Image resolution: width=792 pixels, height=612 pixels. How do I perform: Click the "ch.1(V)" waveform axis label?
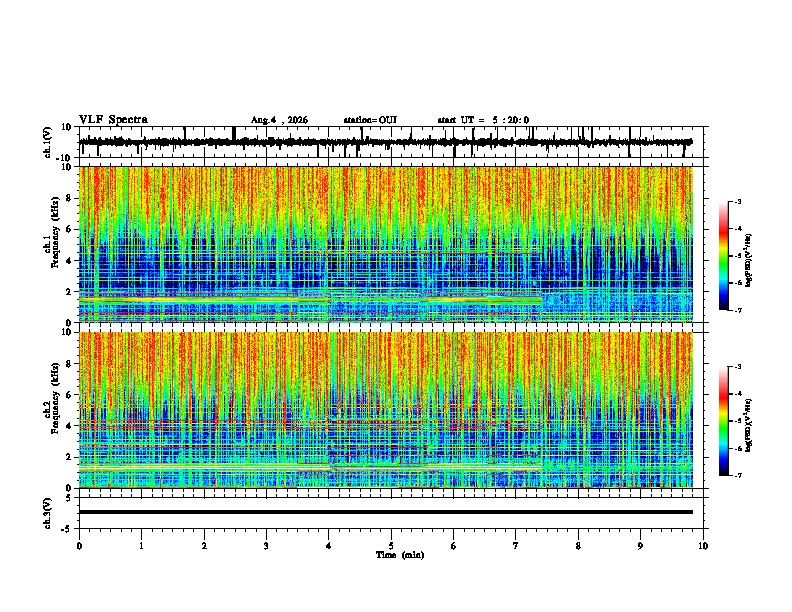pyautogui.click(x=48, y=142)
